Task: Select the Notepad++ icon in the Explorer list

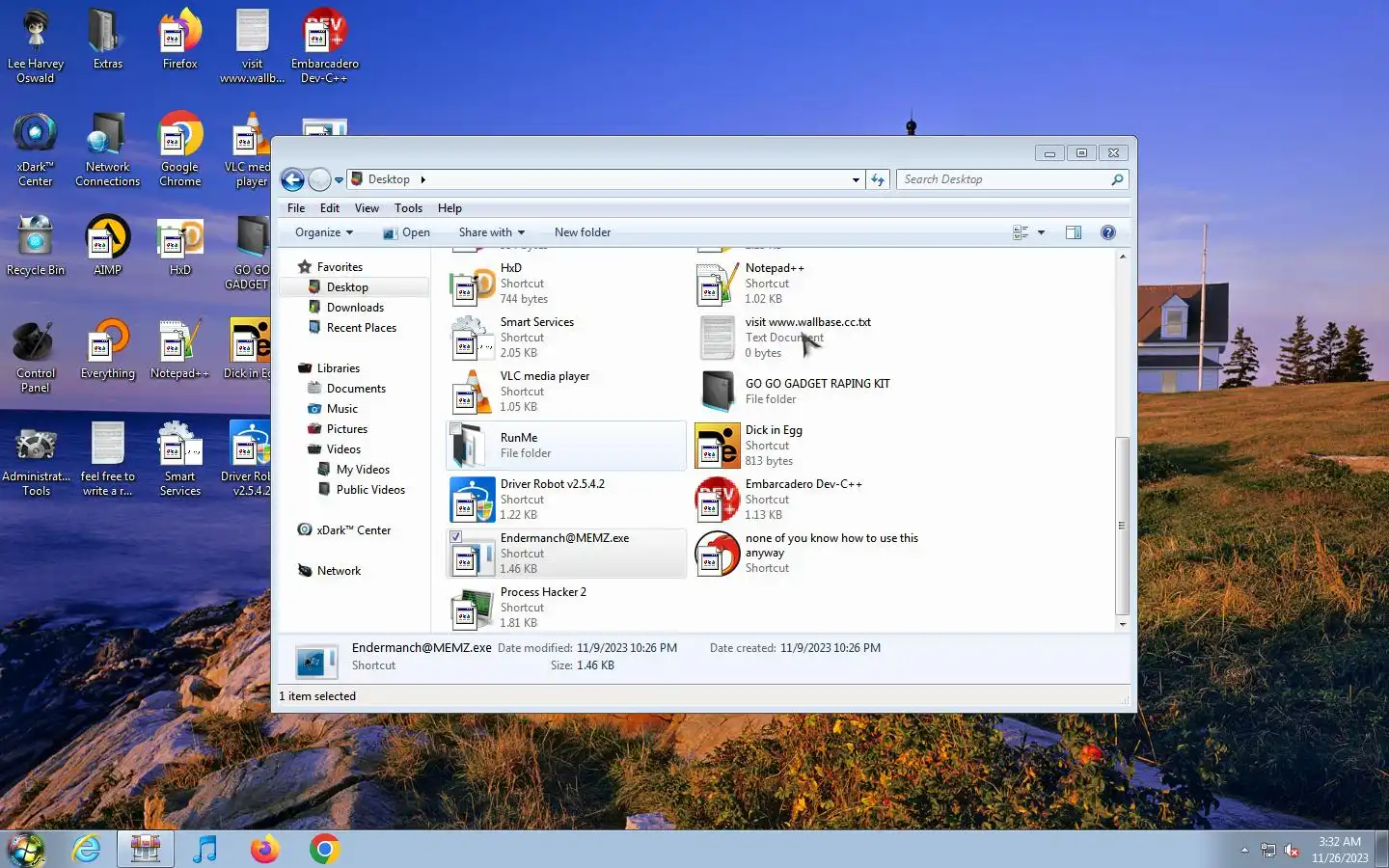Action: point(718,285)
